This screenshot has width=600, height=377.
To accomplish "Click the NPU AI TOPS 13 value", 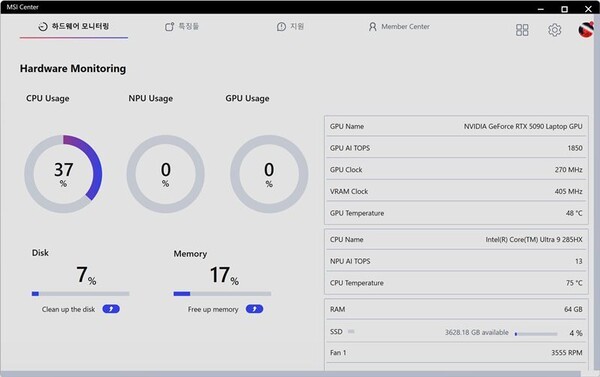I will click(x=579, y=261).
